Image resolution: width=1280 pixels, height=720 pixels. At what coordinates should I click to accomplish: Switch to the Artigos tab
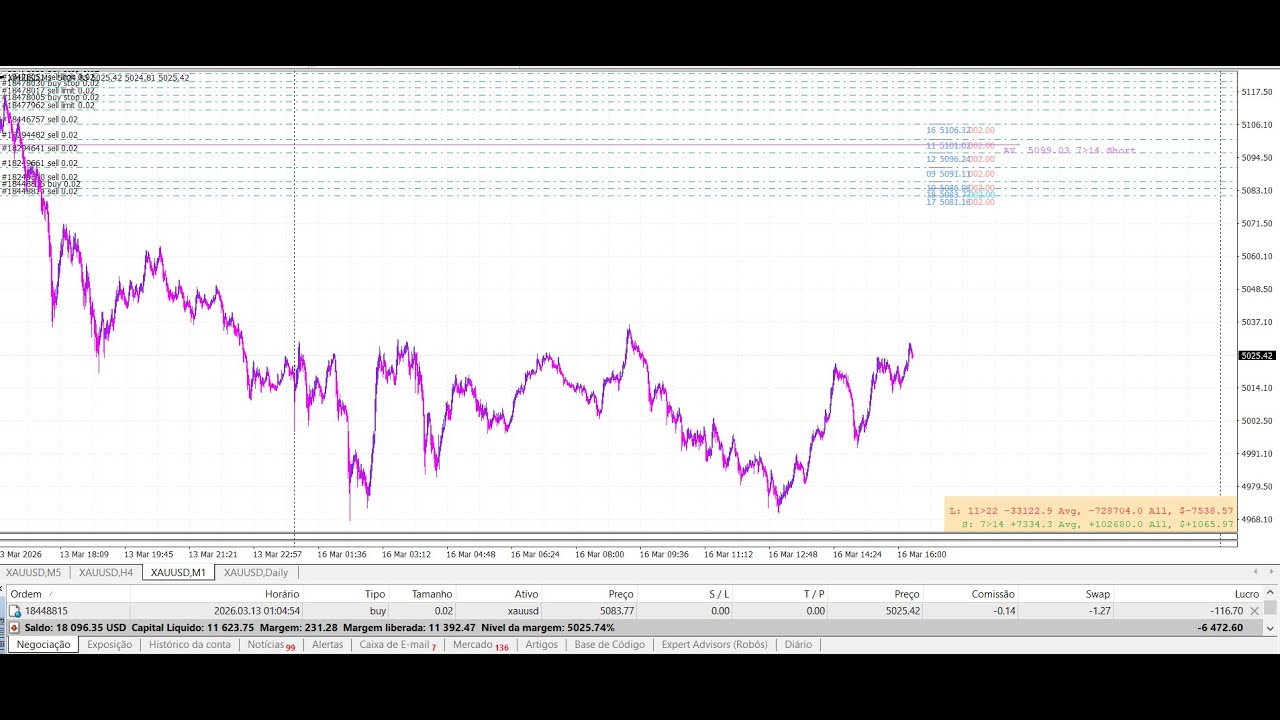[x=541, y=645]
